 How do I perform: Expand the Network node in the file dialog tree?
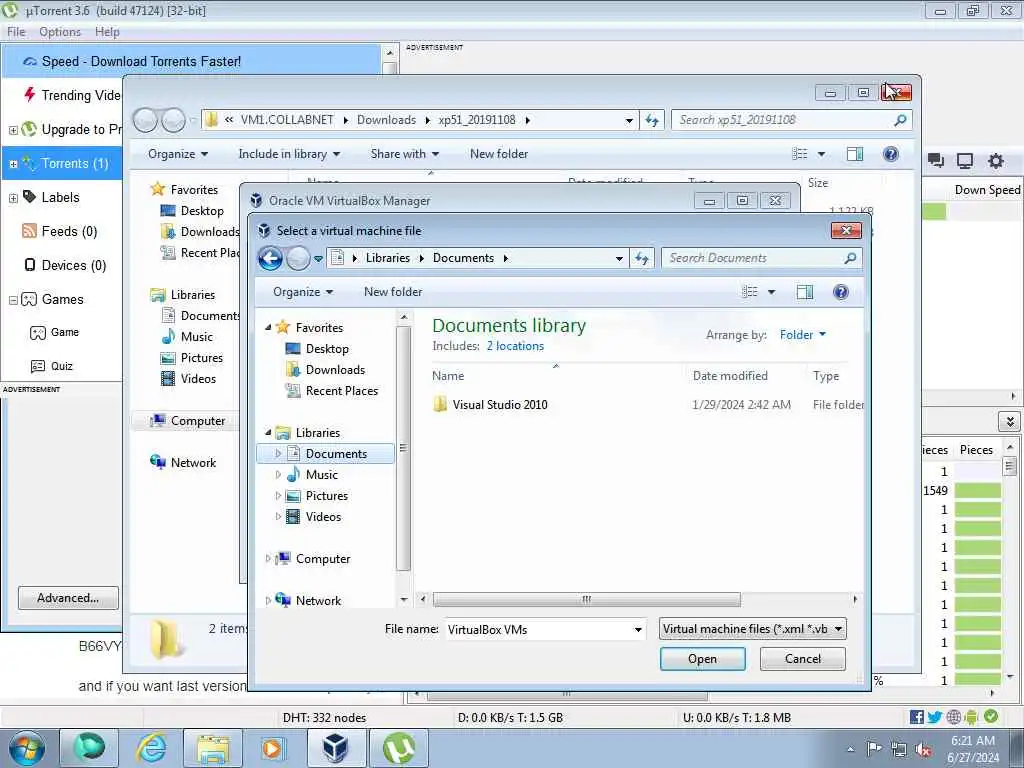click(268, 600)
